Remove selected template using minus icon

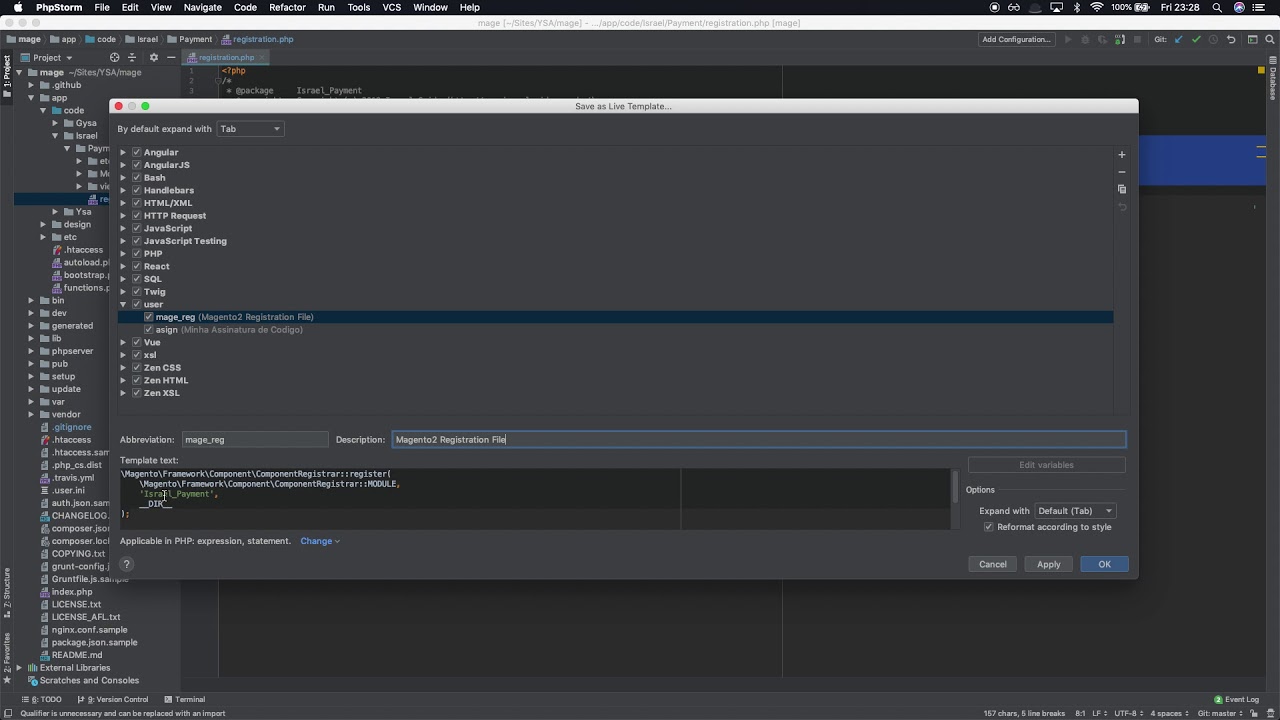(x=1122, y=172)
